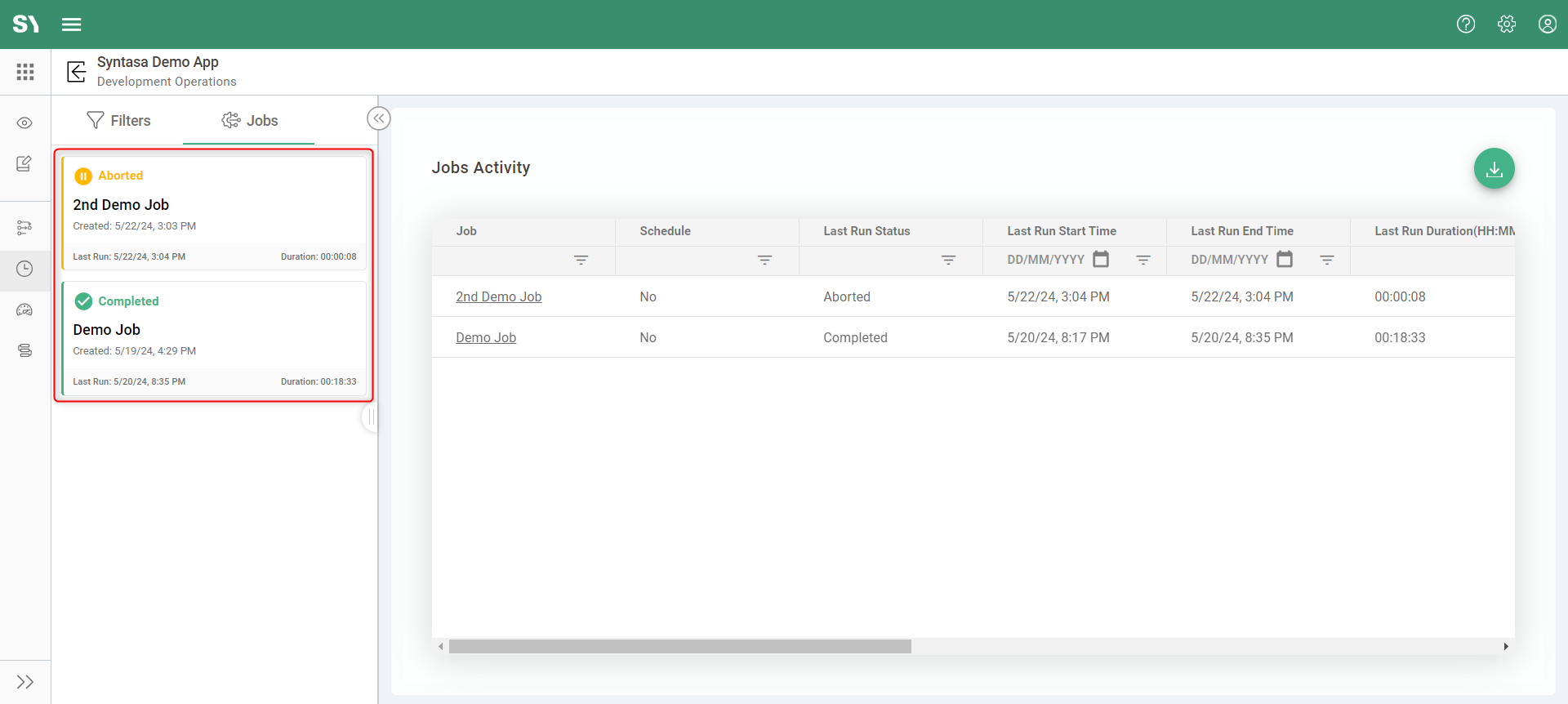This screenshot has height=704, width=1568.
Task: Open the Demo Job link in table
Action: tap(485, 337)
